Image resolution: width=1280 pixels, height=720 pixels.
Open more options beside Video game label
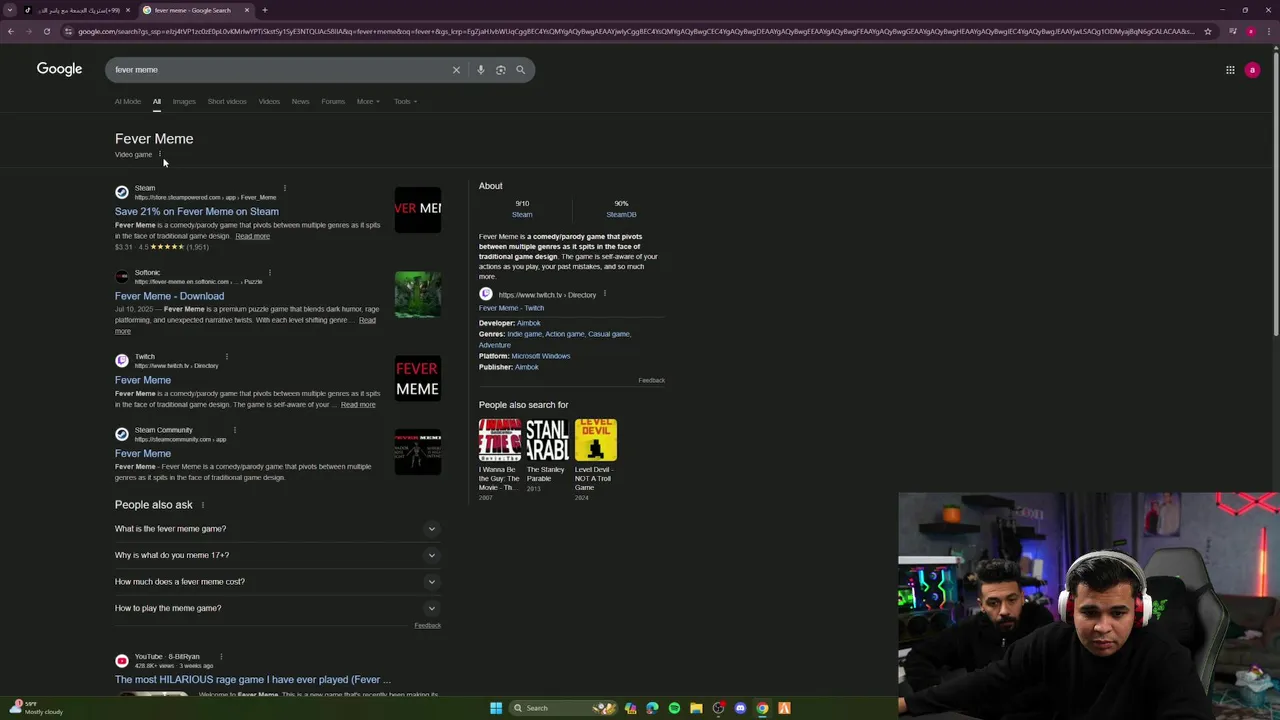(159, 154)
